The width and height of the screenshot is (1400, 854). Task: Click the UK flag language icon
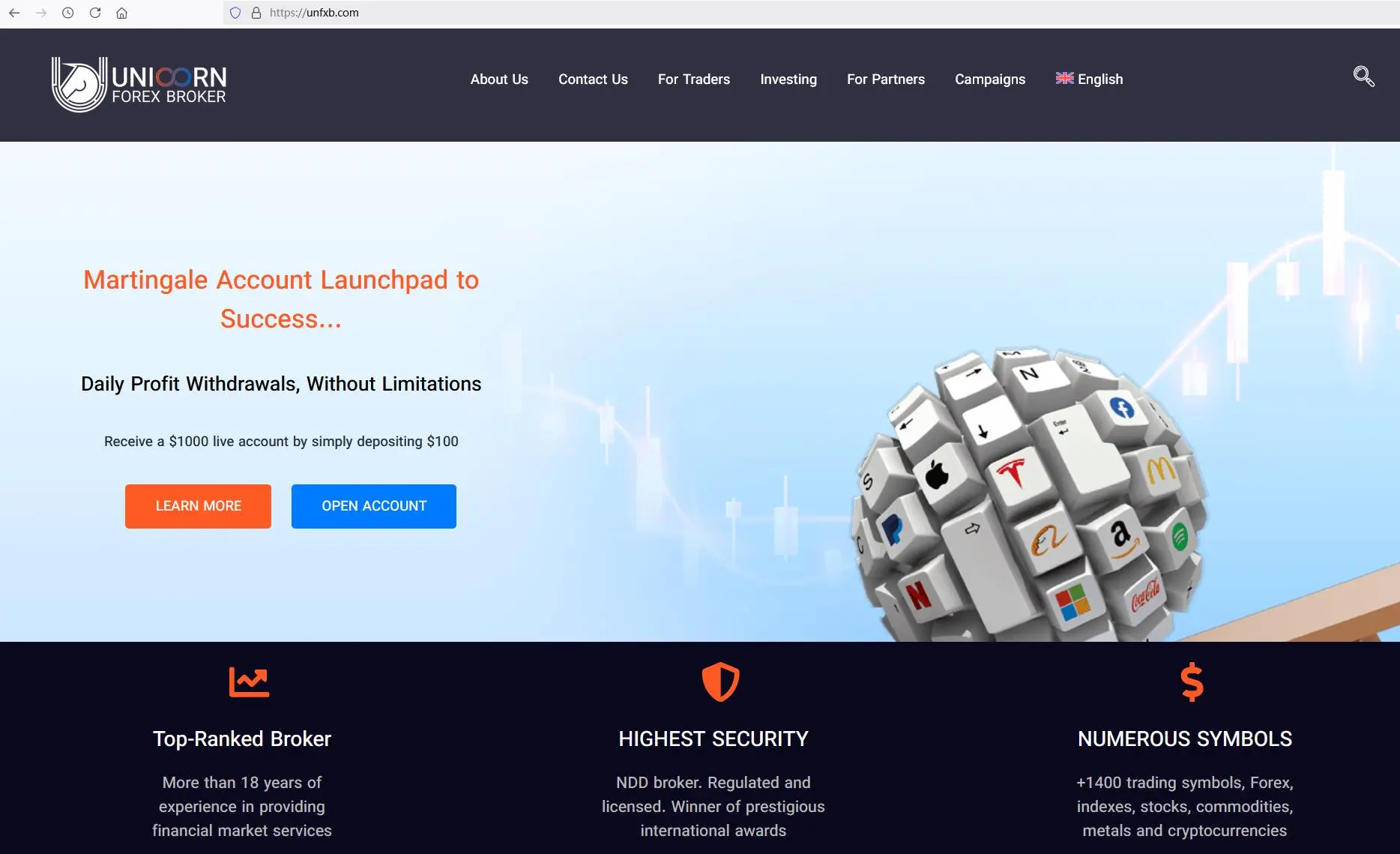pos(1064,78)
